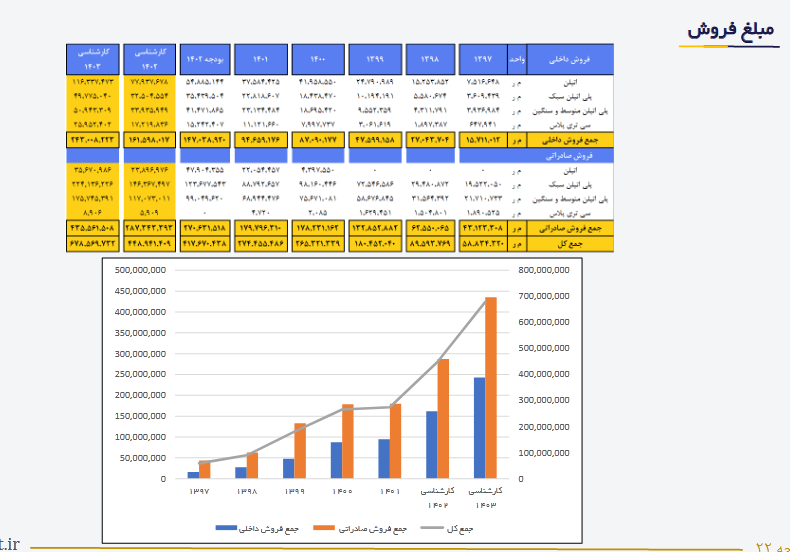
Task: Click the فروش داخلی table header cell
Action: click(570, 59)
